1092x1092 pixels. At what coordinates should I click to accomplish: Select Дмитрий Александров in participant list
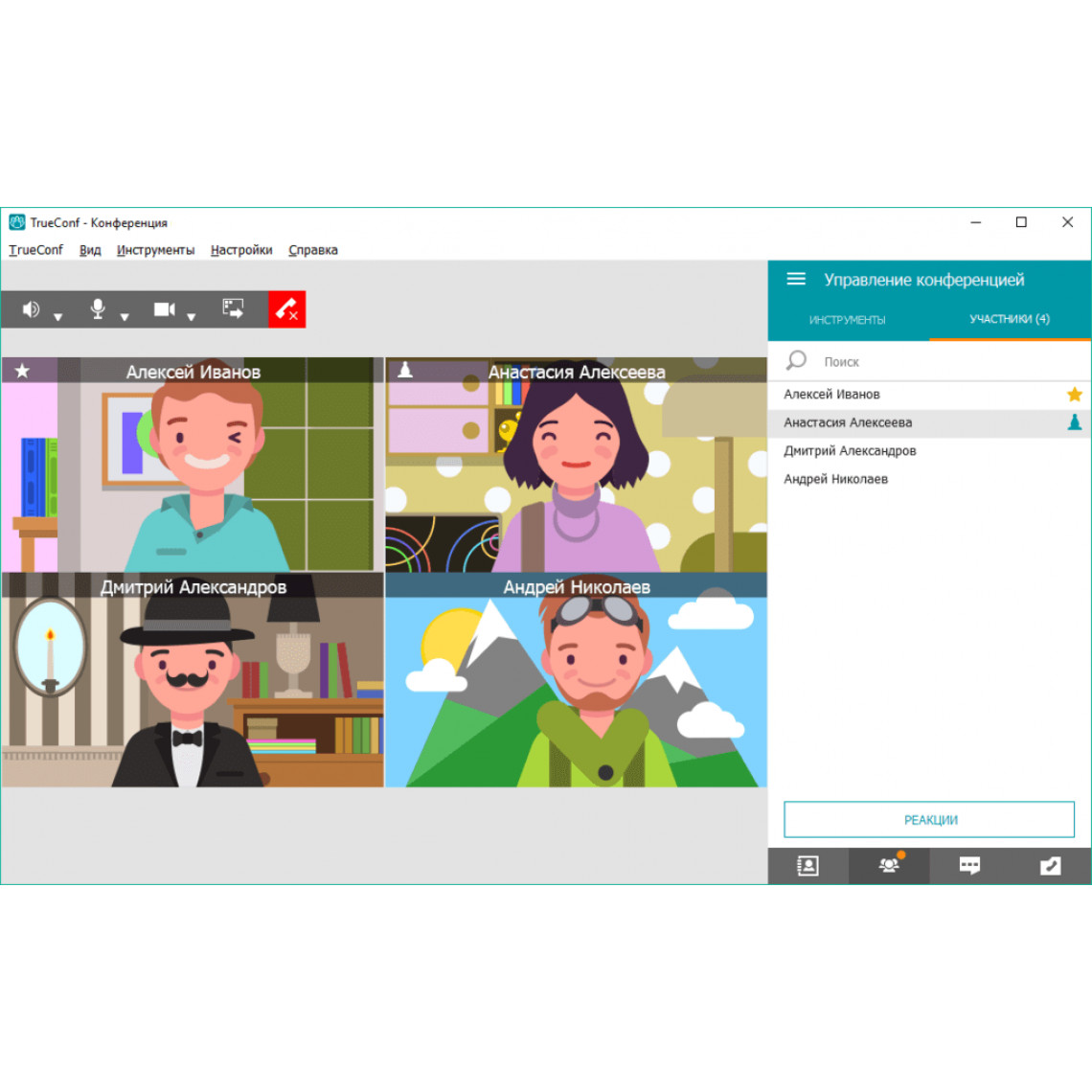tap(929, 450)
